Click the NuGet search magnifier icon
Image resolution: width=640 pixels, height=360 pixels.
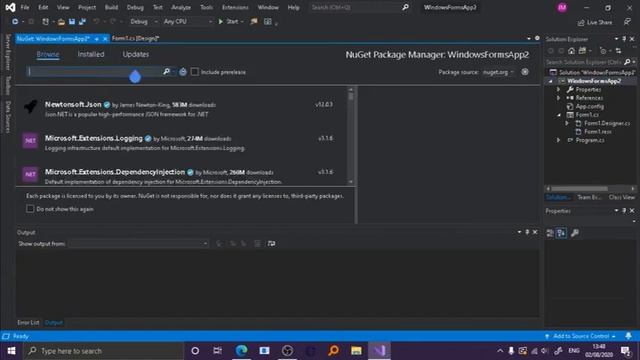tap(166, 72)
